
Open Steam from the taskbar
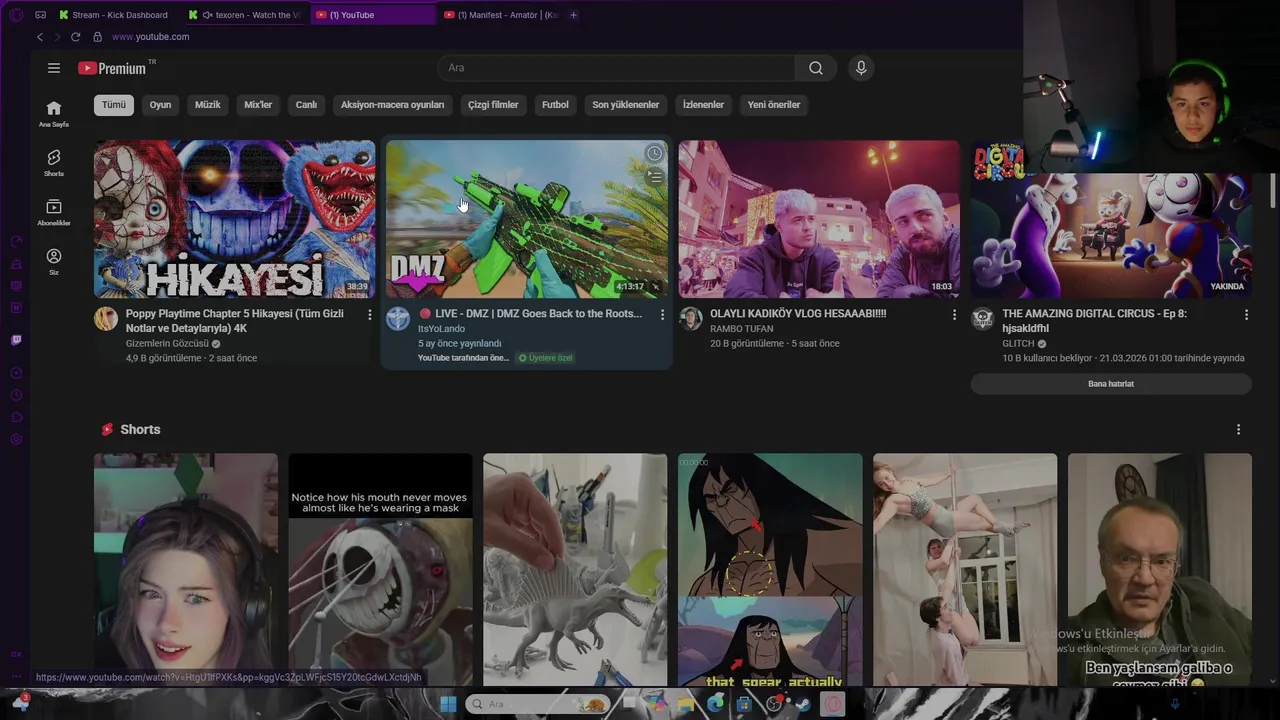pos(802,704)
